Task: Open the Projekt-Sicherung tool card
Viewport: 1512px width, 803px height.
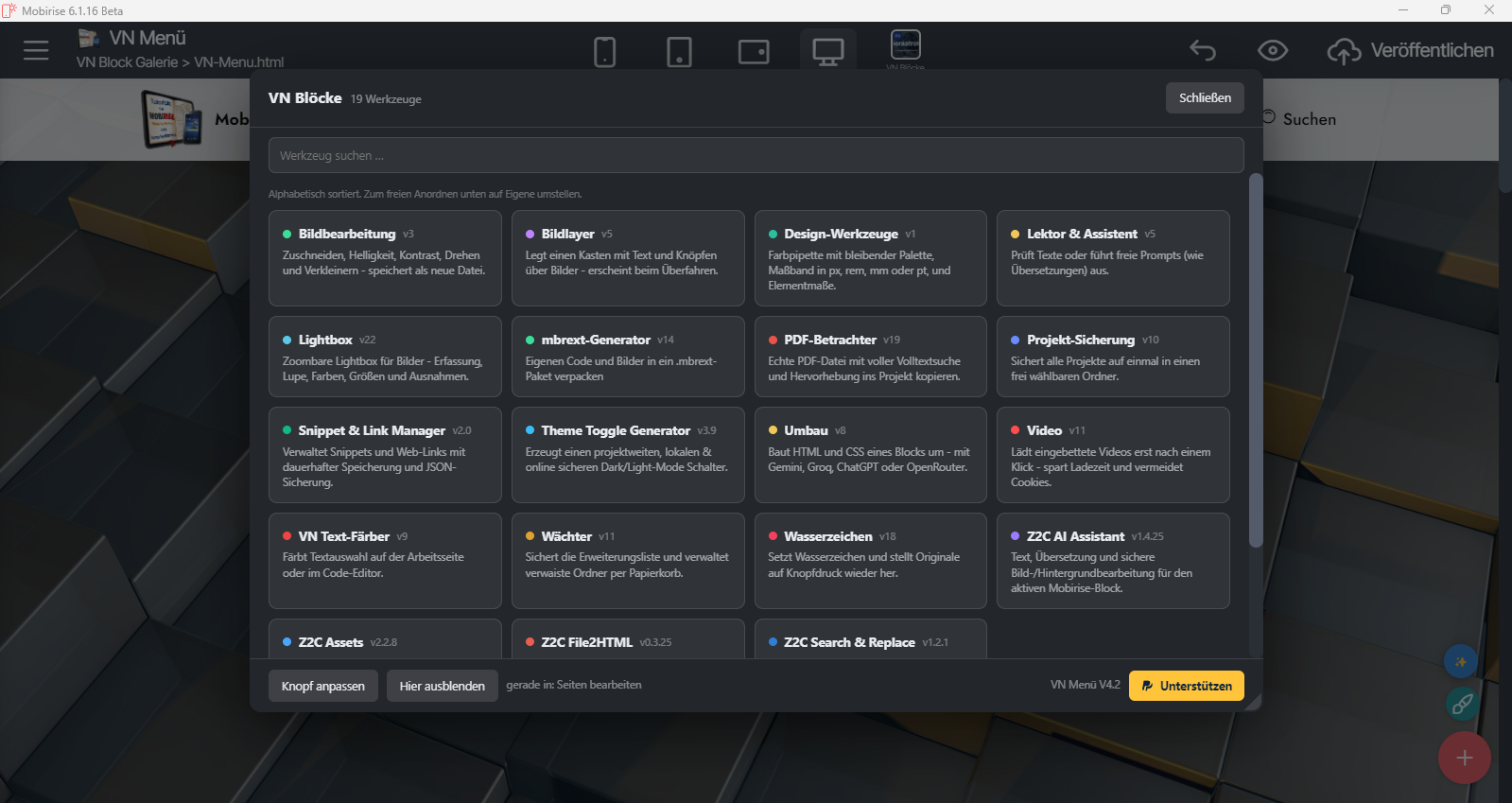Action: (1113, 357)
